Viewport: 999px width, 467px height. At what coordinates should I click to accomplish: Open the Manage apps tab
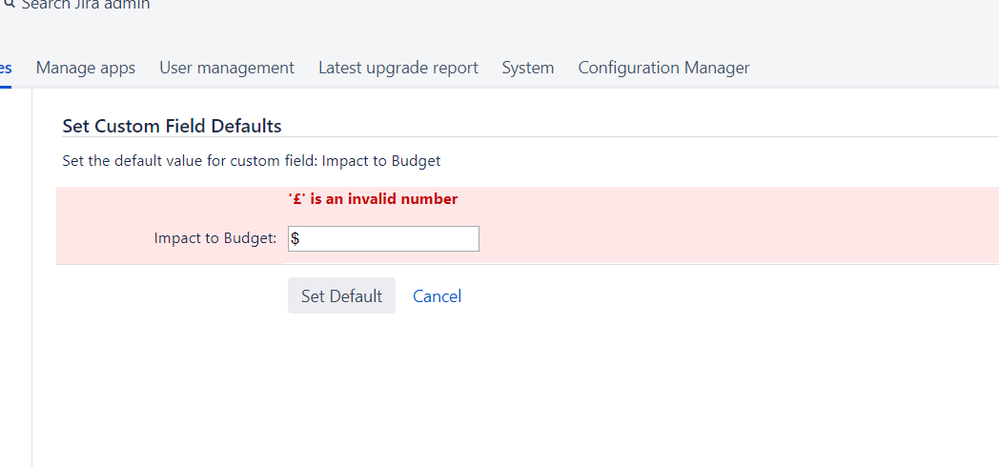click(x=85, y=68)
